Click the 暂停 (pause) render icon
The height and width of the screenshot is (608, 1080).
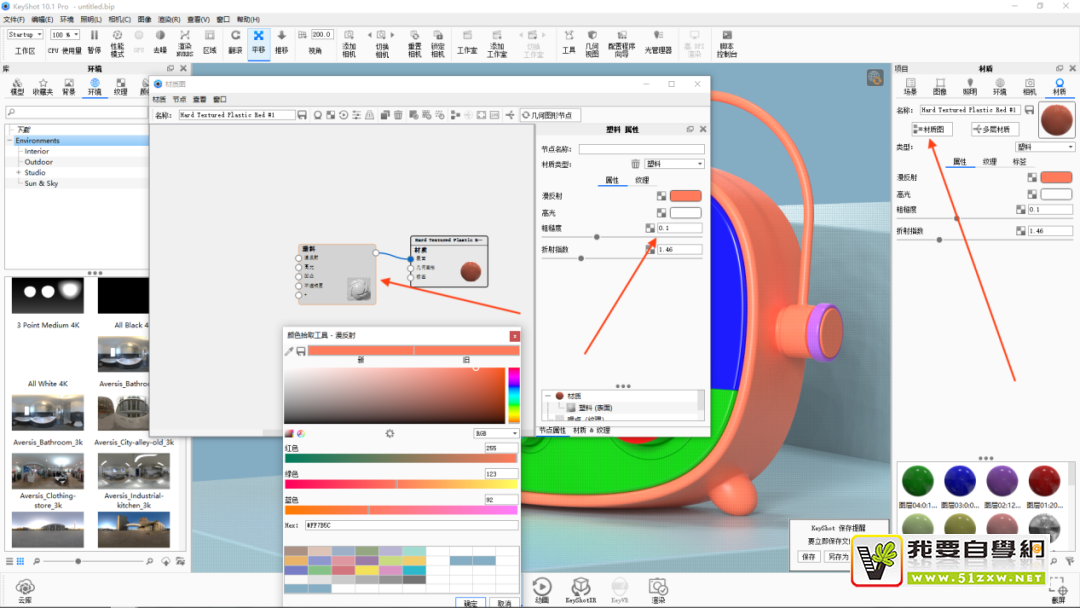click(x=94, y=41)
